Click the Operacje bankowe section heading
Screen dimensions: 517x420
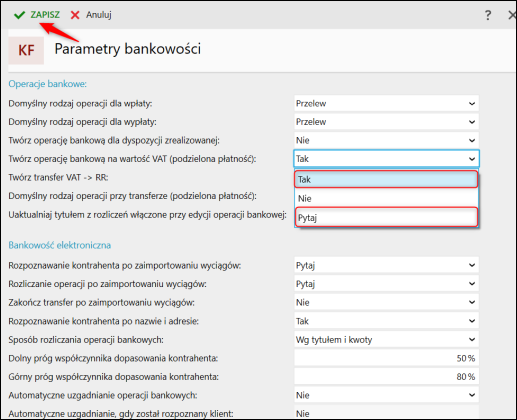click(x=47, y=84)
